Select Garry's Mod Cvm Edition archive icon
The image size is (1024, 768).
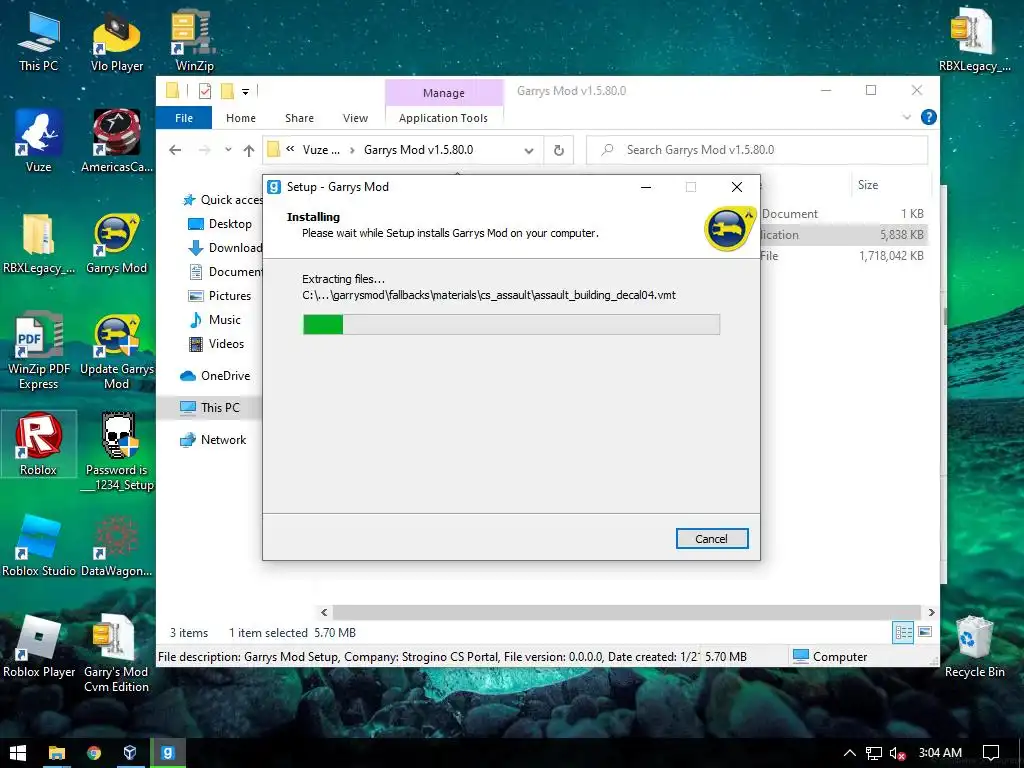click(116, 653)
